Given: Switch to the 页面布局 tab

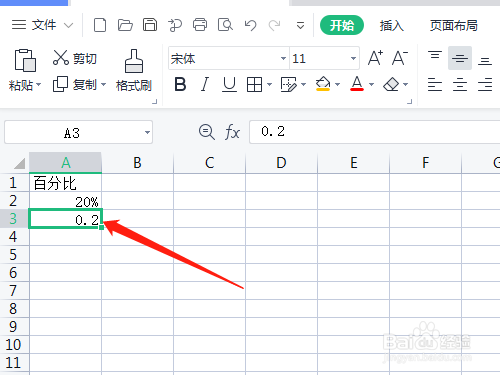Looking at the screenshot, I should [453, 25].
